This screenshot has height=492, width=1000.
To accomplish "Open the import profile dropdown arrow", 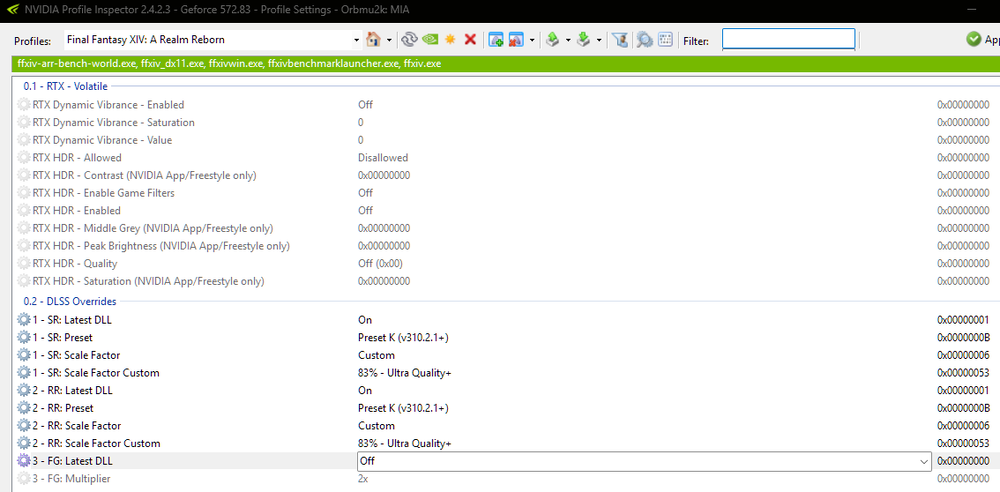I will pyautogui.click(x=598, y=40).
